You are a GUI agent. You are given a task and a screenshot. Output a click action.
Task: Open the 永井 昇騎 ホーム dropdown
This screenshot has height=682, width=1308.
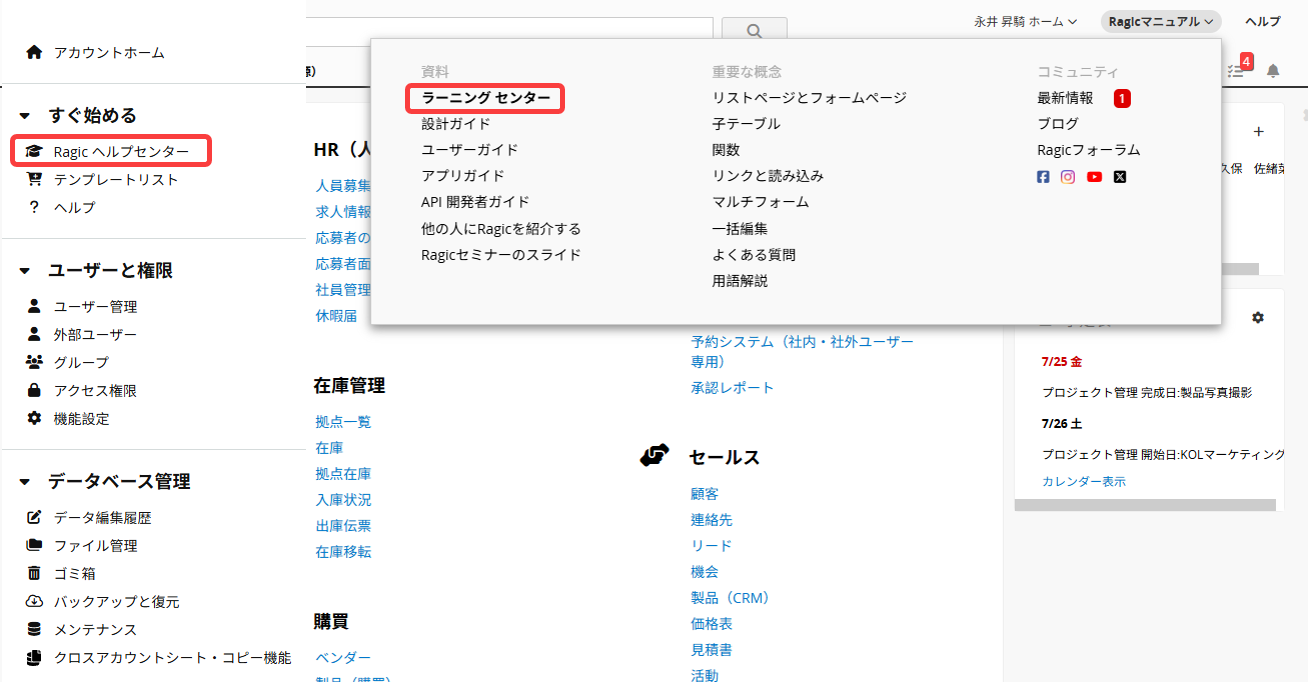(x=1025, y=21)
